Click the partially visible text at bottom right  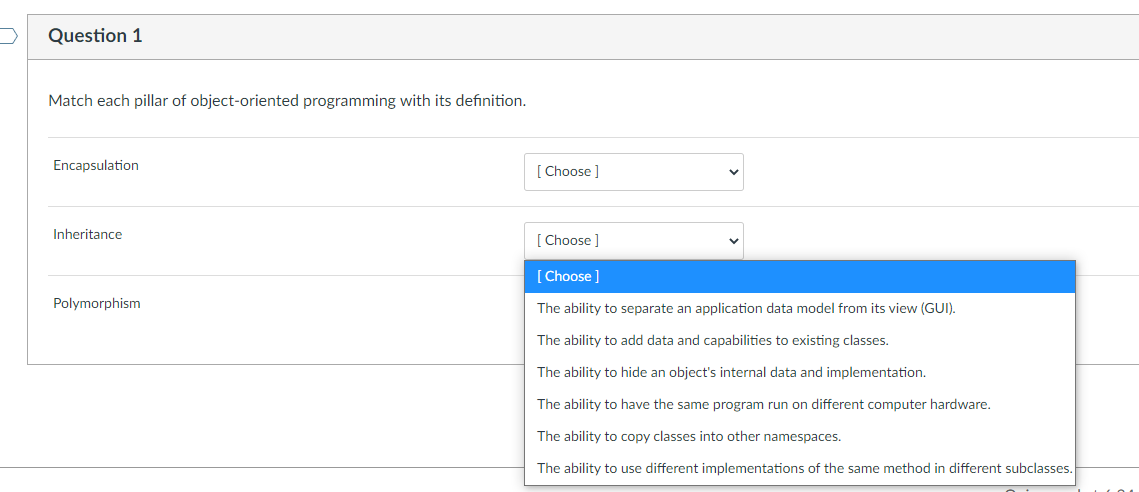(1070, 488)
